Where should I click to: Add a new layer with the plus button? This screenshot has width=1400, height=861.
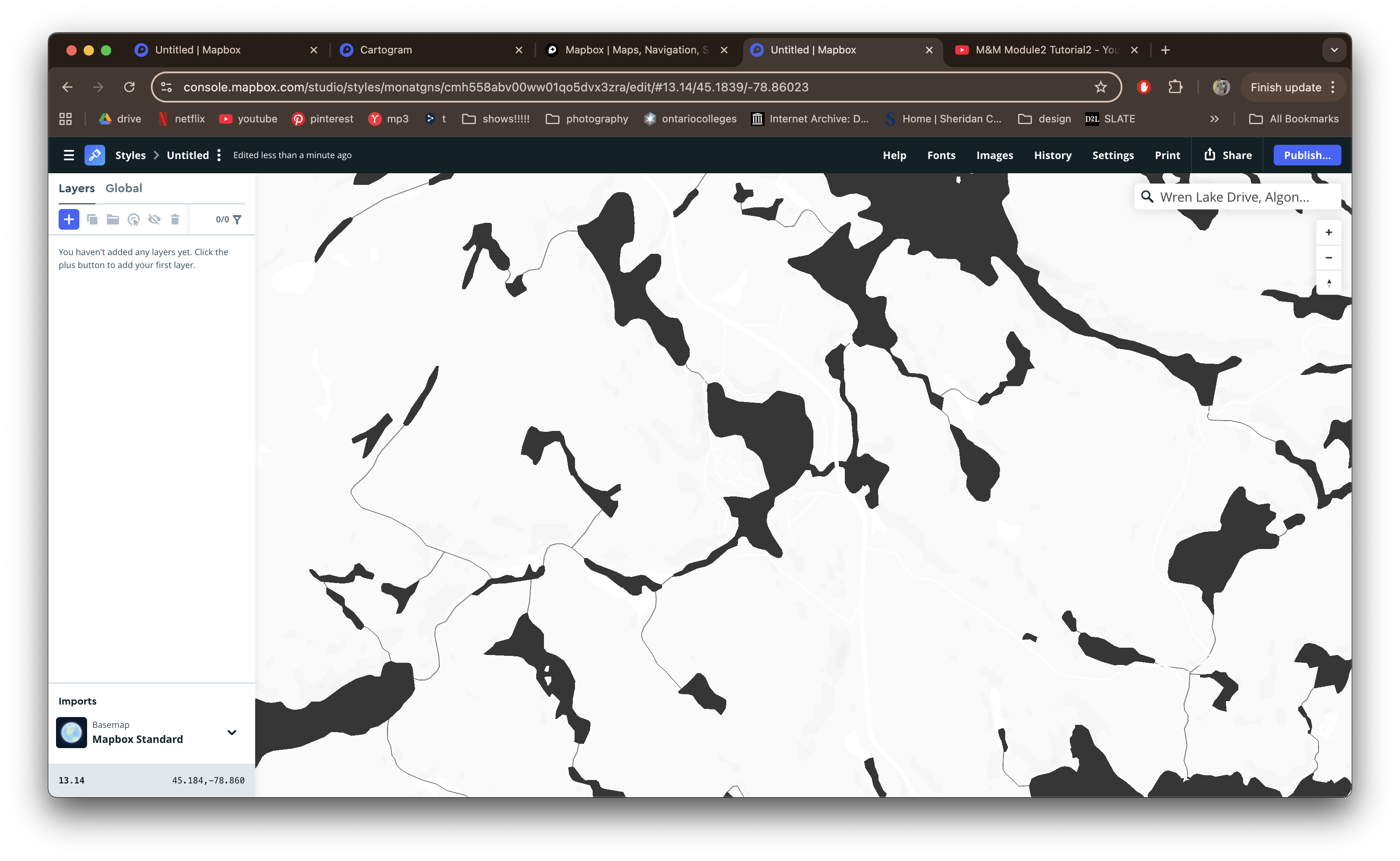point(69,219)
